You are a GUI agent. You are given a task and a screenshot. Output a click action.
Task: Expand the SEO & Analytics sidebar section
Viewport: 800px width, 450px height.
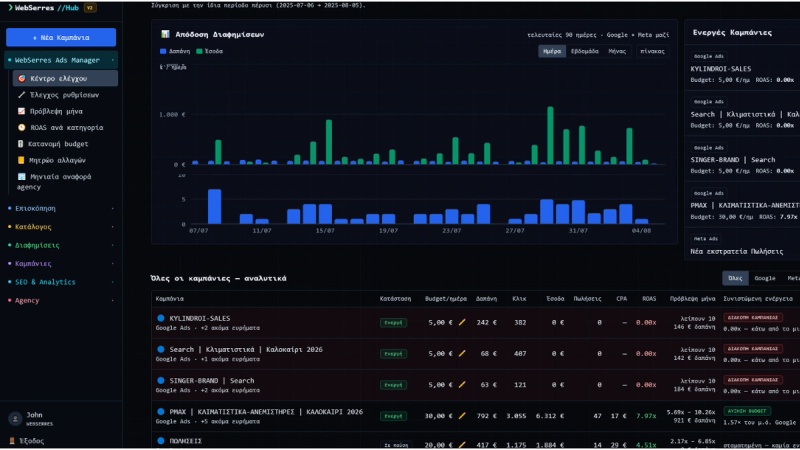click(x=61, y=282)
